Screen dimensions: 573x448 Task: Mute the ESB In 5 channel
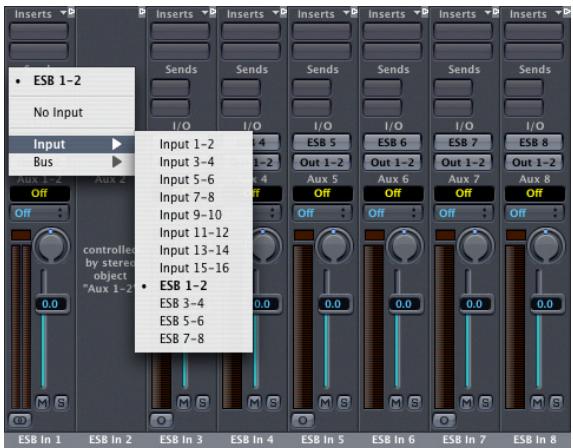325,402
